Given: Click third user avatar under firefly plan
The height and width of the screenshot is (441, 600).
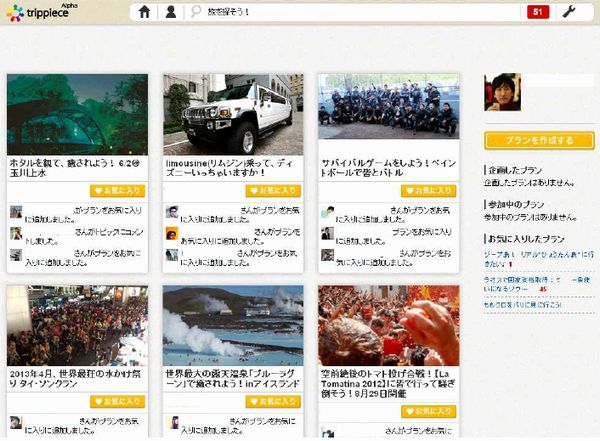Looking at the screenshot, I should click(16, 255).
